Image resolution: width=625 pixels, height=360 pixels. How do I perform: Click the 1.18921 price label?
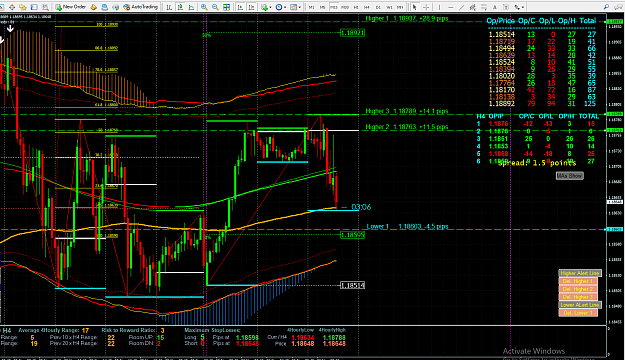pyautogui.click(x=352, y=33)
